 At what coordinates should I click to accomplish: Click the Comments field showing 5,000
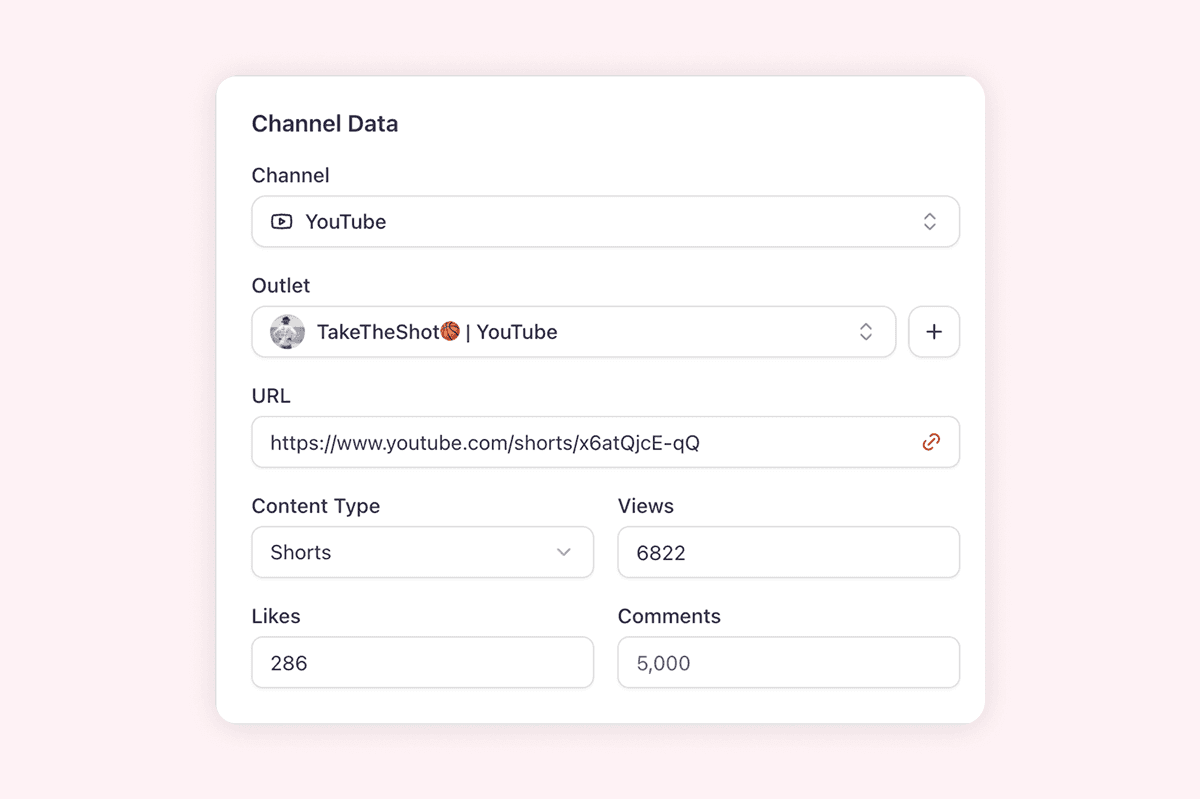788,662
